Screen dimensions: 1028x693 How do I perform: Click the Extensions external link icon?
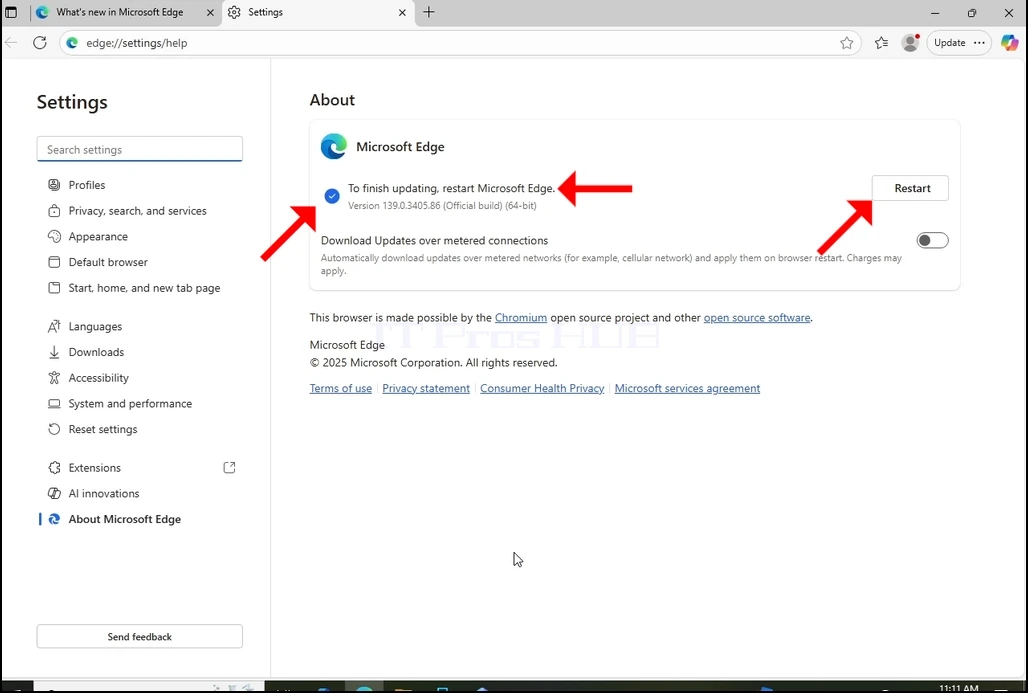(229, 467)
